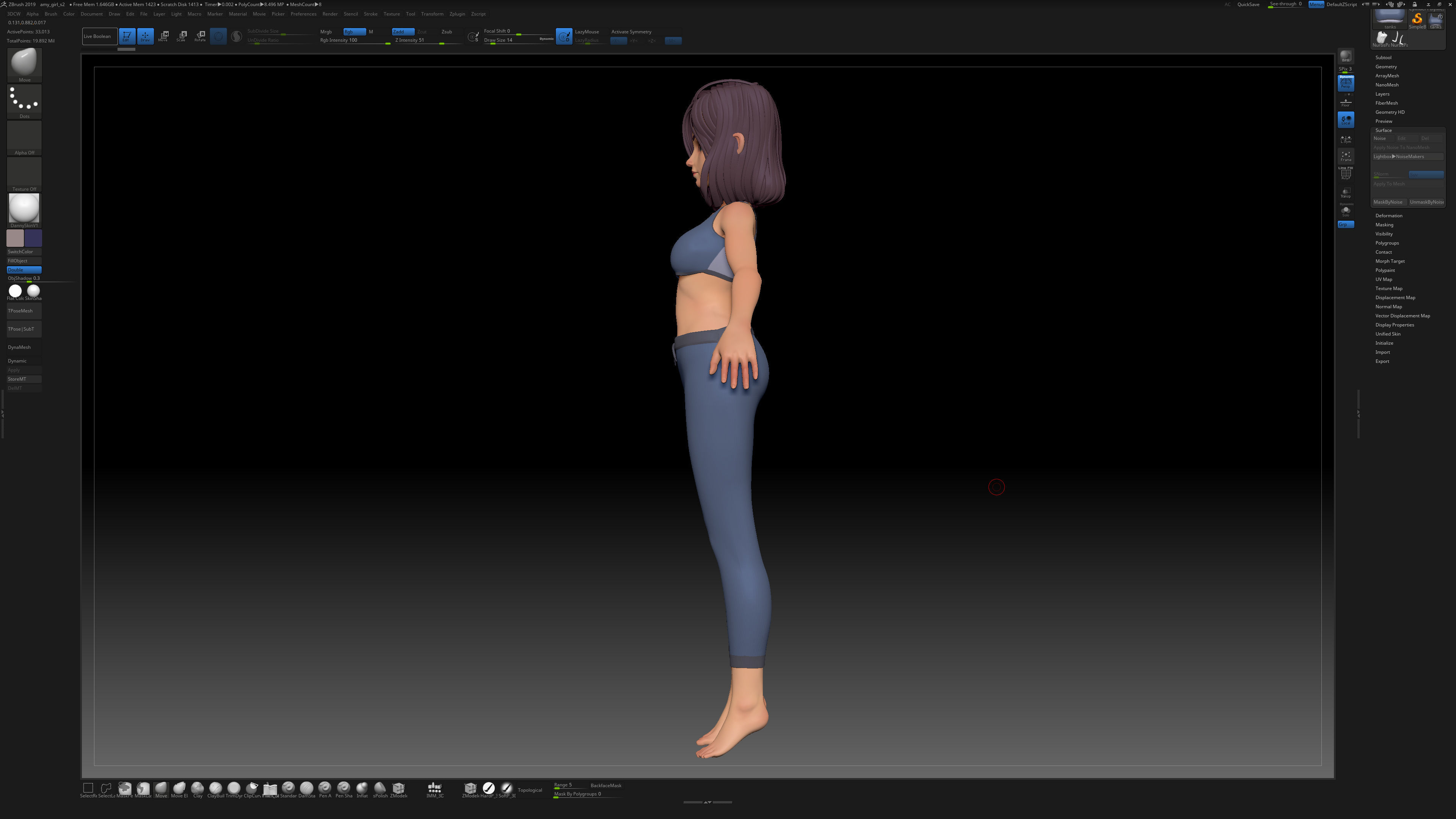Open the Document menu
The height and width of the screenshot is (819, 1456).
click(91, 14)
